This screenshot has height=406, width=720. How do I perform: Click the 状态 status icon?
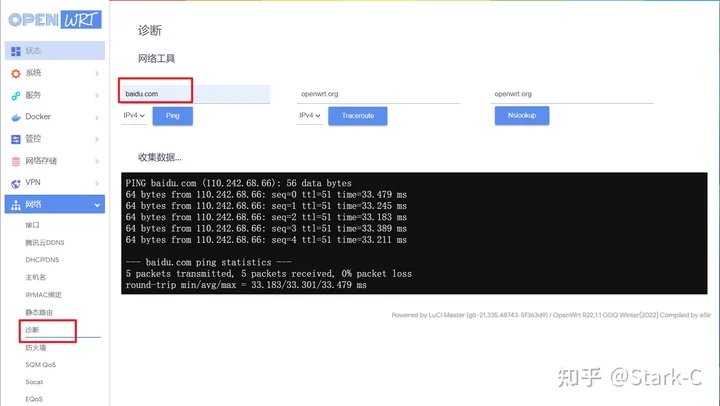tap(15, 51)
